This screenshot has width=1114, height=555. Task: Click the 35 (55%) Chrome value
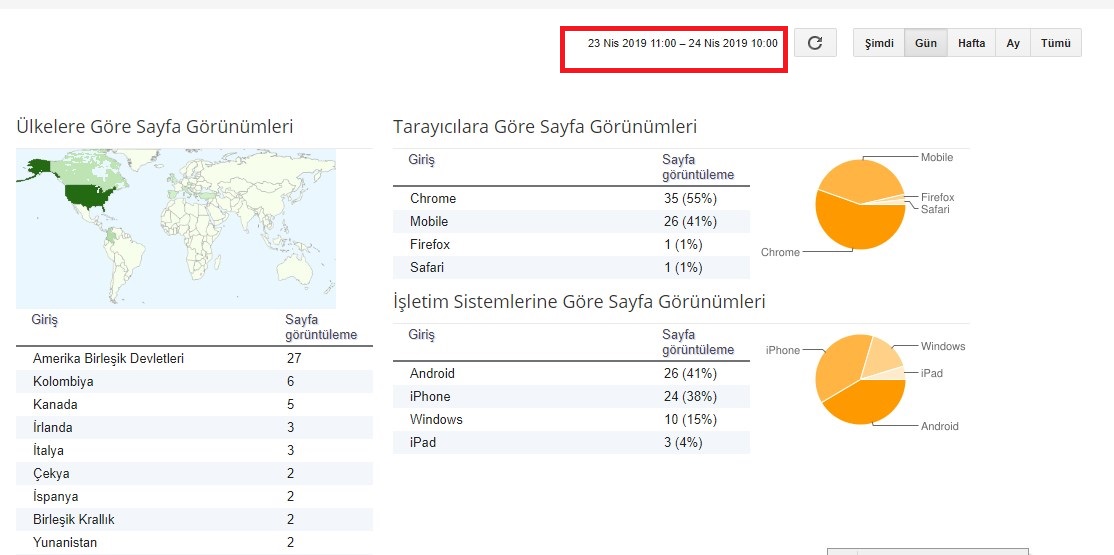point(691,198)
